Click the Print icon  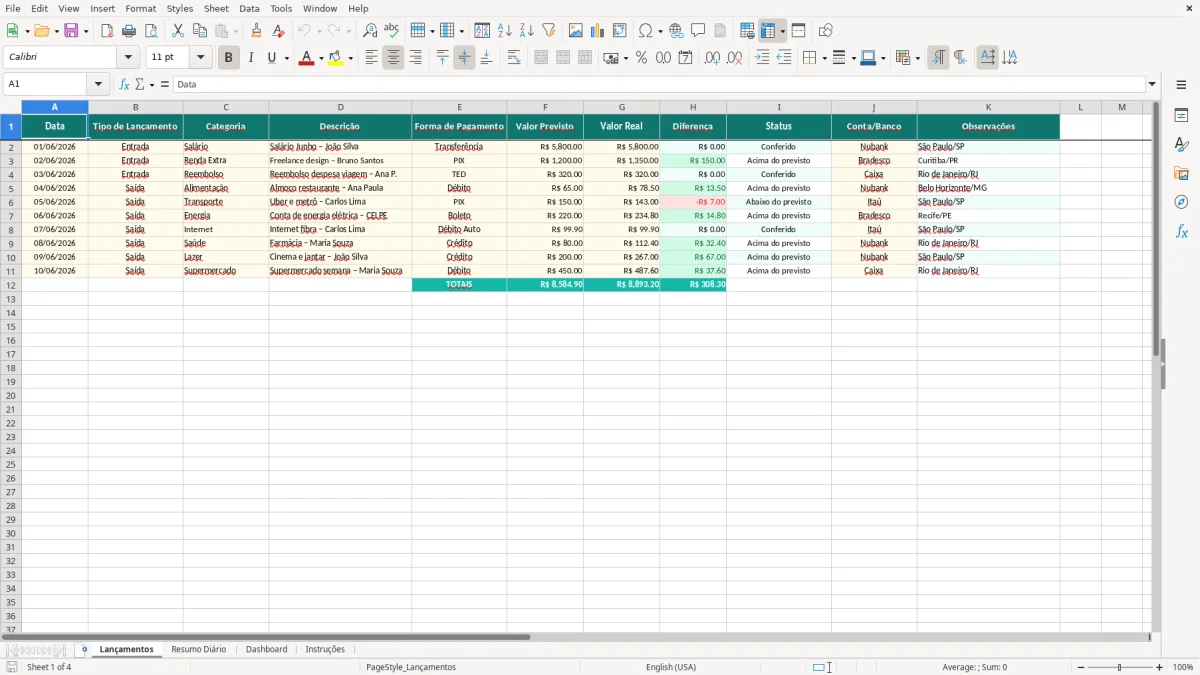pyautogui.click(x=129, y=31)
